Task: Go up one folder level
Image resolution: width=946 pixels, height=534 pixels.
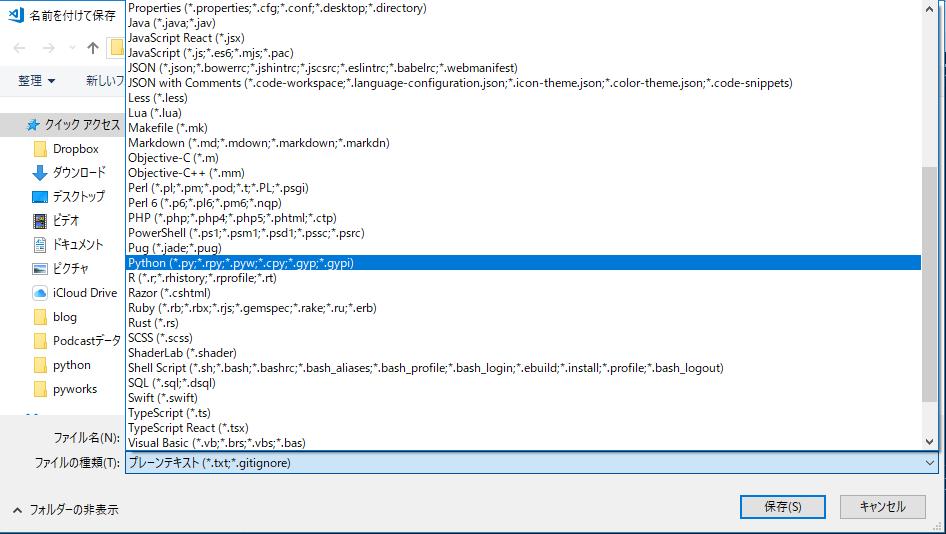Action: (x=92, y=48)
